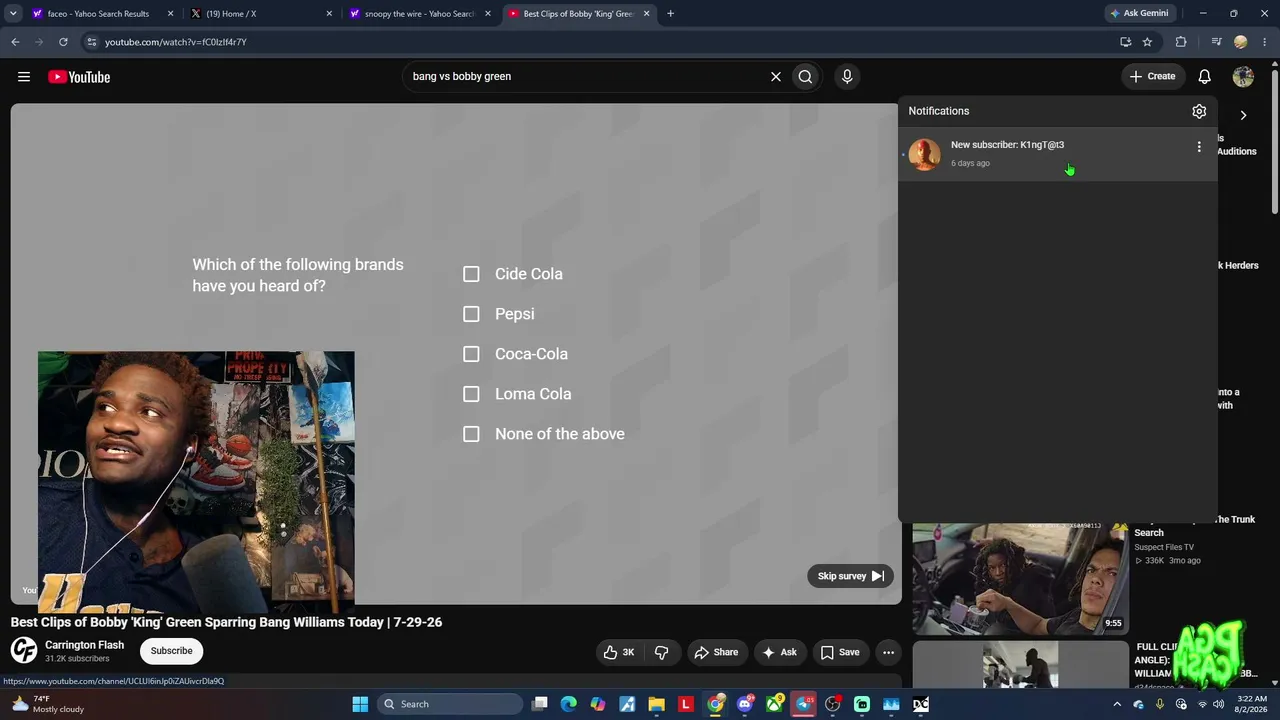Open options for the K1ngT@t3 notification
This screenshot has width=1280, height=720.
[1199, 147]
